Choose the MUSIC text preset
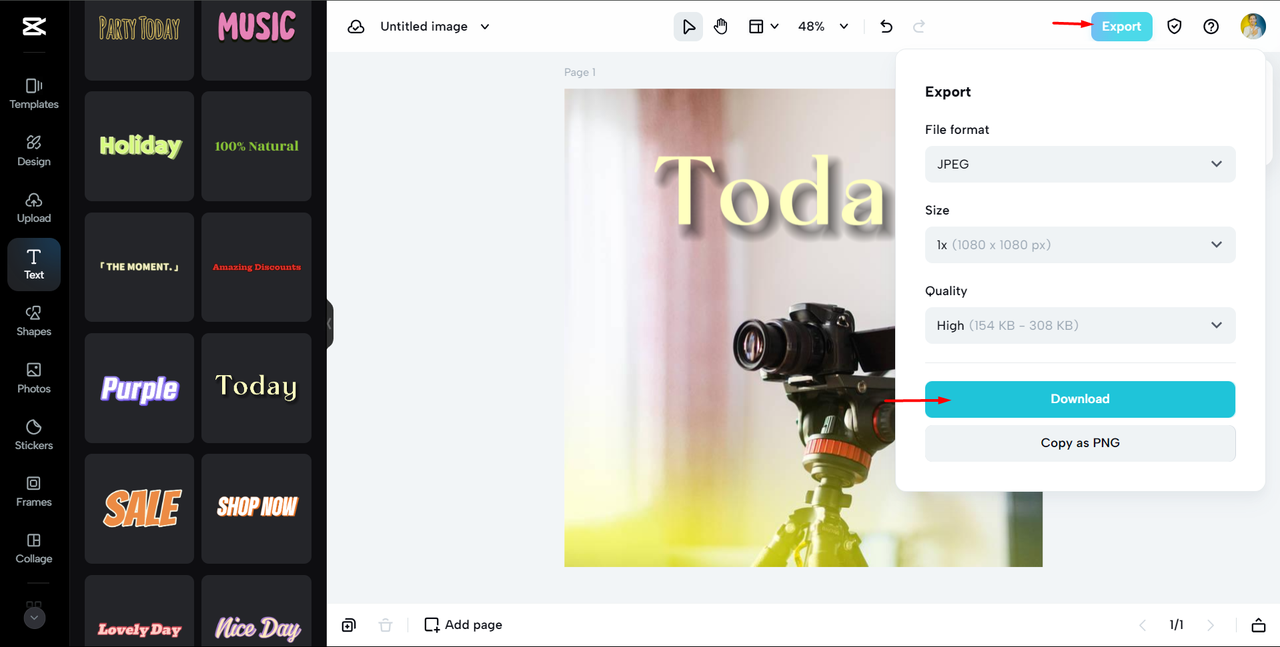The height and width of the screenshot is (647, 1280). click(256, 38)
